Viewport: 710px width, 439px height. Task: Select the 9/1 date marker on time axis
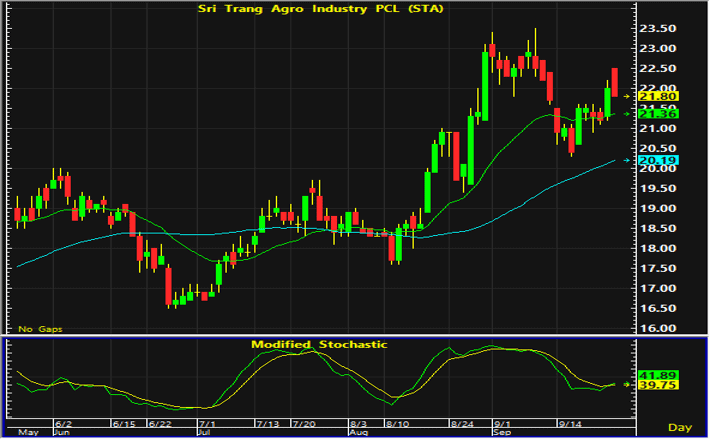502,424
